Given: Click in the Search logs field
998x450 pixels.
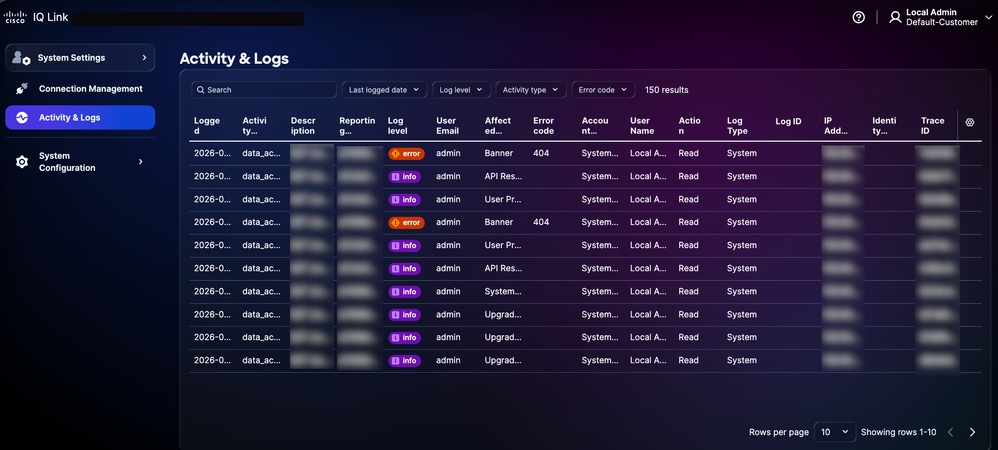Looking at the screenshot, I should 264,90.
